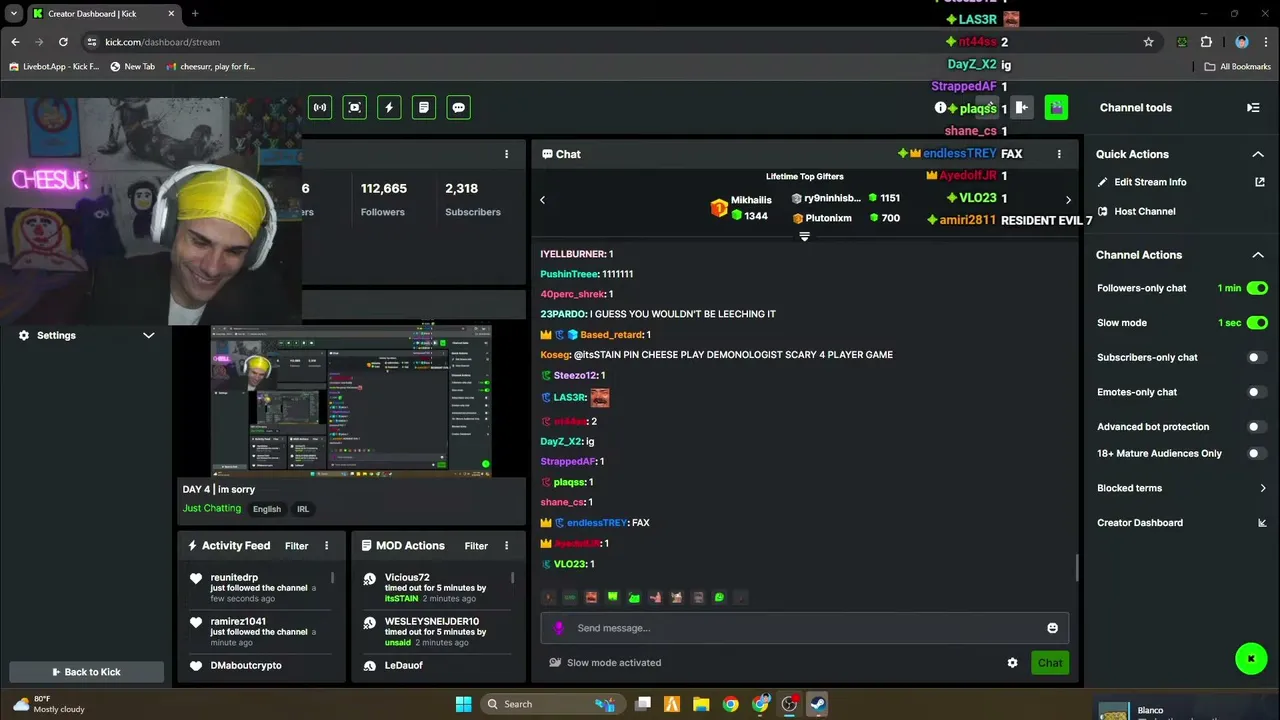Click the green Chat send button
This screenshot has width=1280, height=720.
[1050, 663]
